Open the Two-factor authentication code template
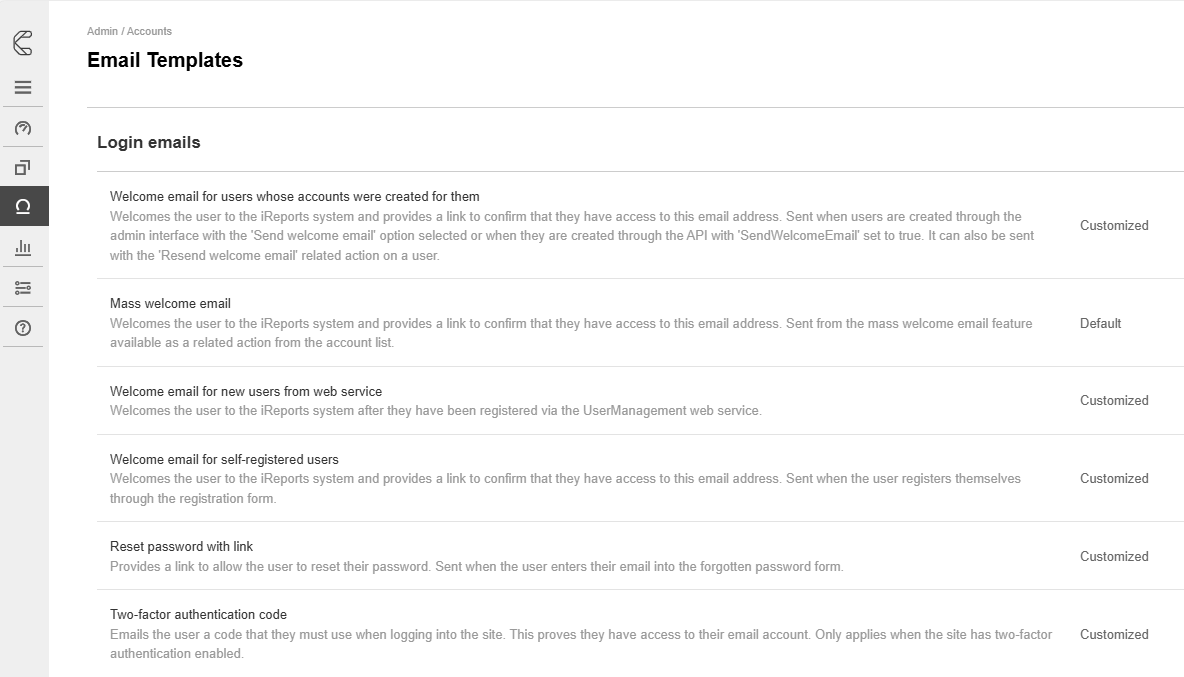The height and width of the screenshot is (677, 1184). click(198, 615)
